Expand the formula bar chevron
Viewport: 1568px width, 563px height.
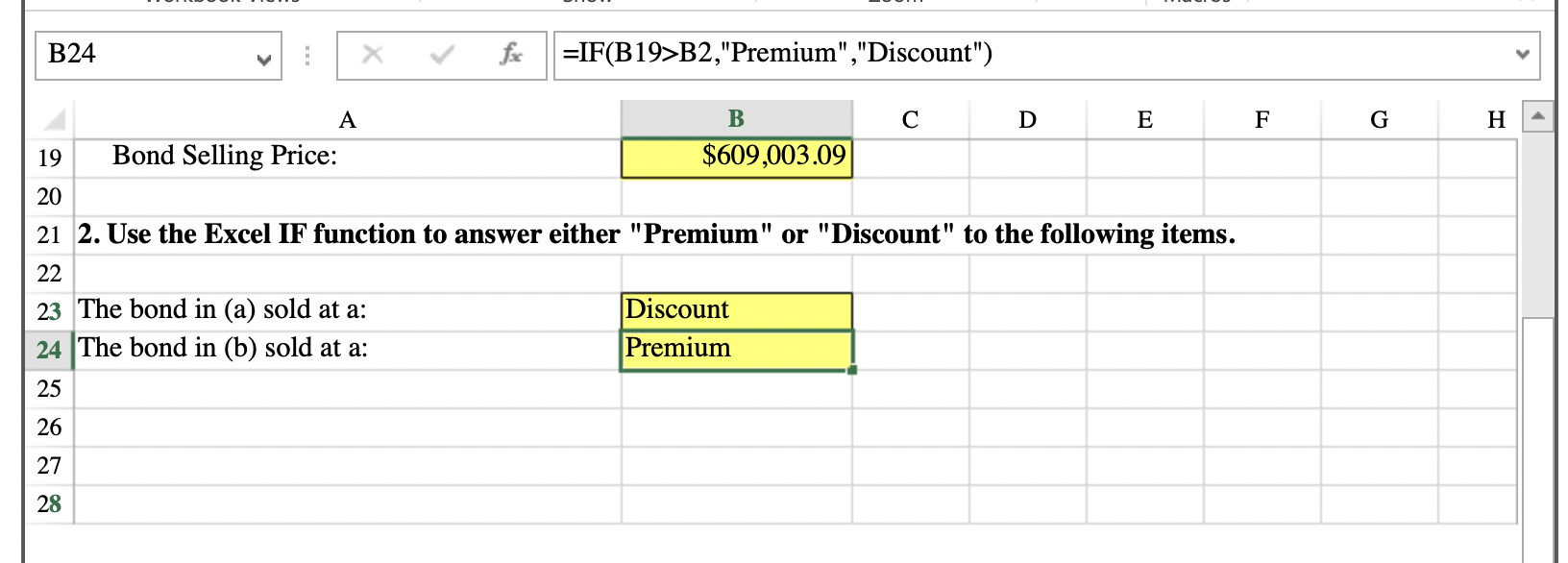click(1522, 55)
